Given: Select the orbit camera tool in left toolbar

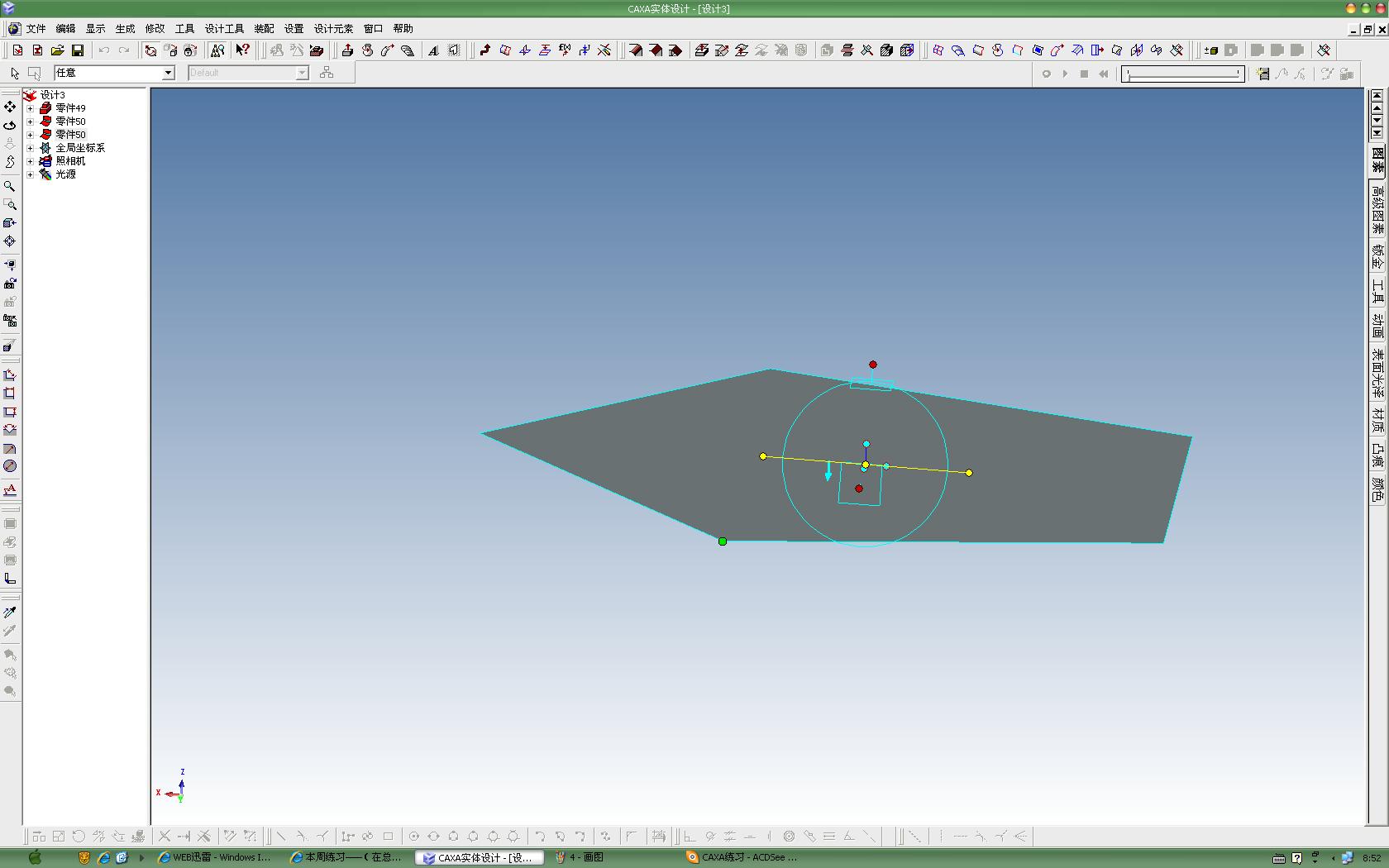Looking at the screenshot, I should tap(10, 125).
